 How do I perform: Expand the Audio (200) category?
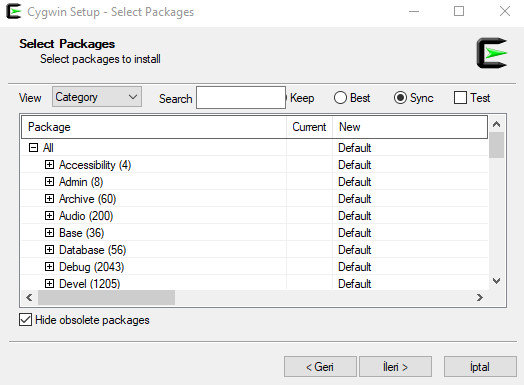pos(49,216)
